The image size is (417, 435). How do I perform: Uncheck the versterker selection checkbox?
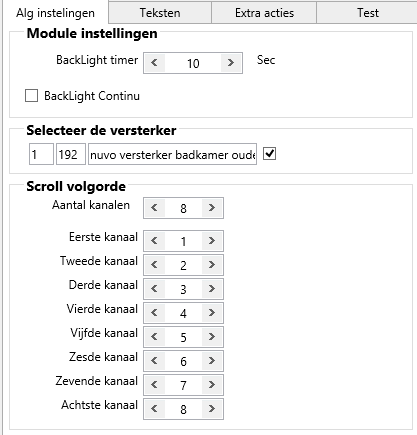[x=269, y=154]
